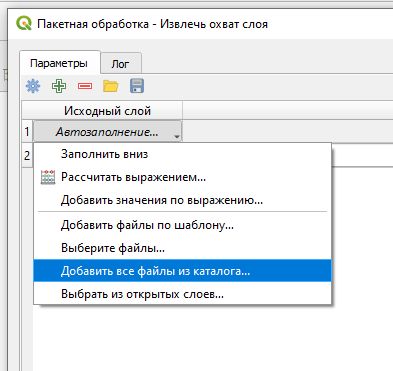
Task: Open batch file with yellow folder icon
Action: click(x=111, y=86)
